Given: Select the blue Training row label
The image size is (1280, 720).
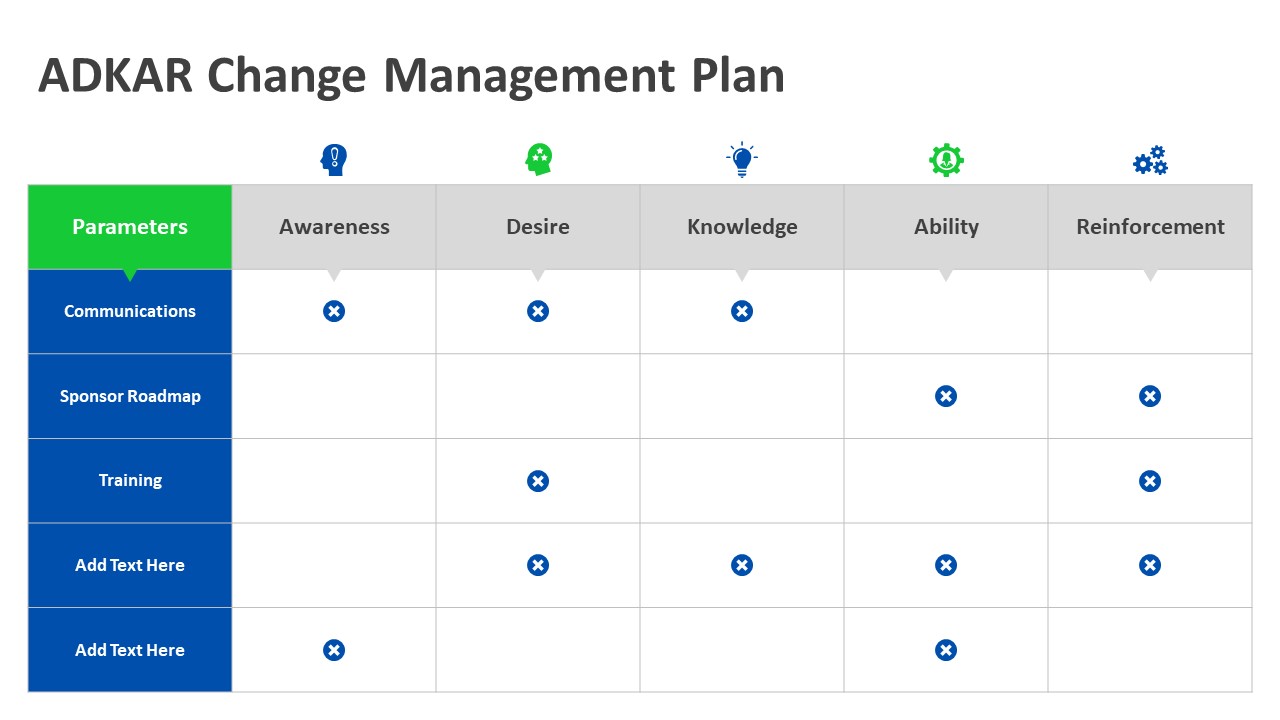Looking at the screenshot, I should click(x=130, y=480).
